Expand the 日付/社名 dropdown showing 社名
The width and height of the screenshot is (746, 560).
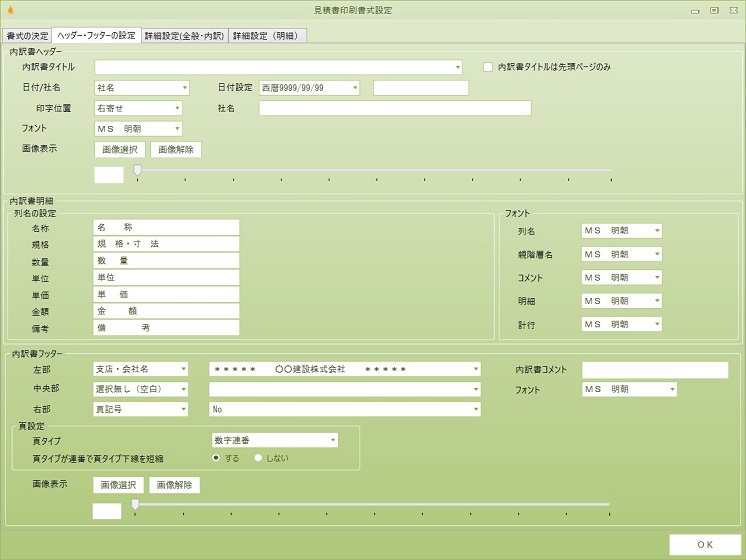[x=142, y=88]
